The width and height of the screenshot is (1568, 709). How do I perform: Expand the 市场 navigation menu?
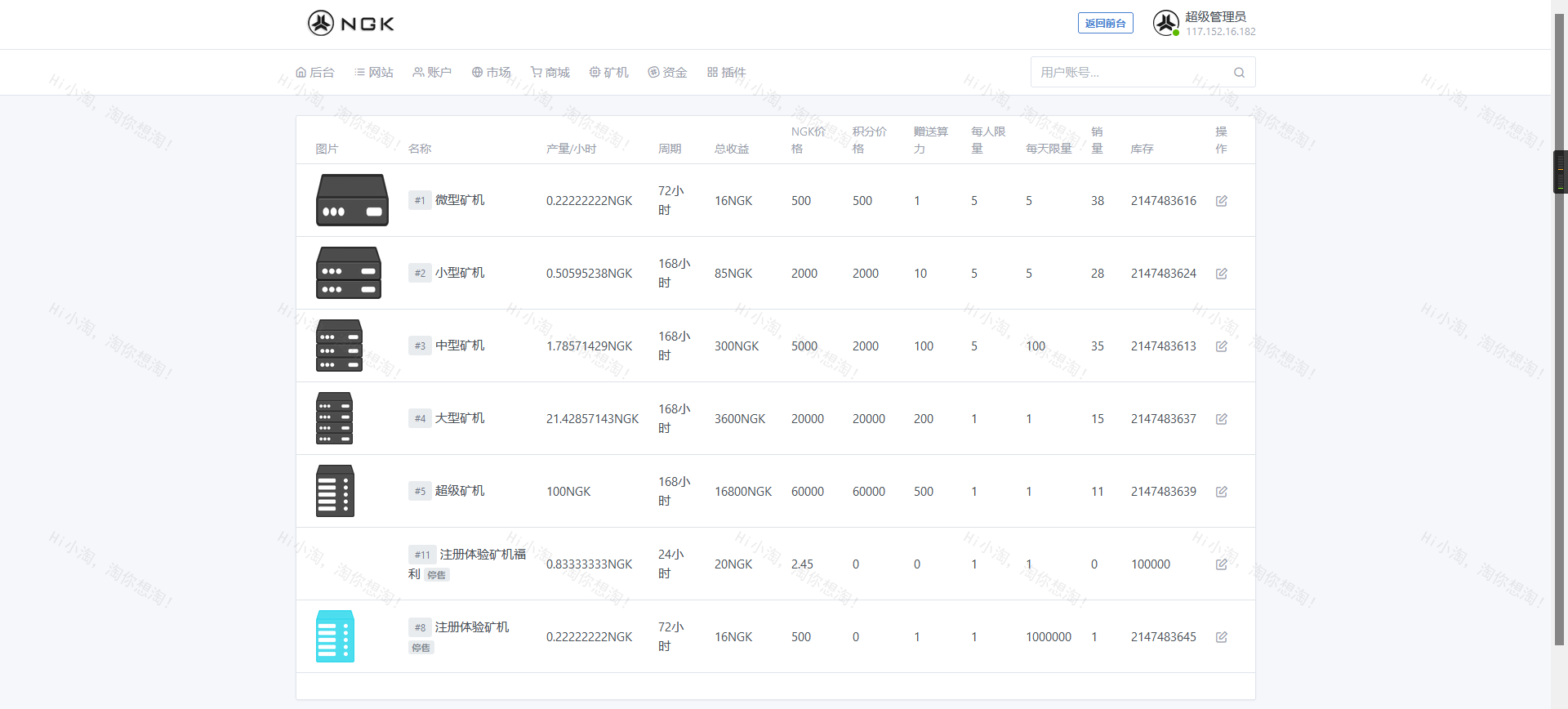491,73
